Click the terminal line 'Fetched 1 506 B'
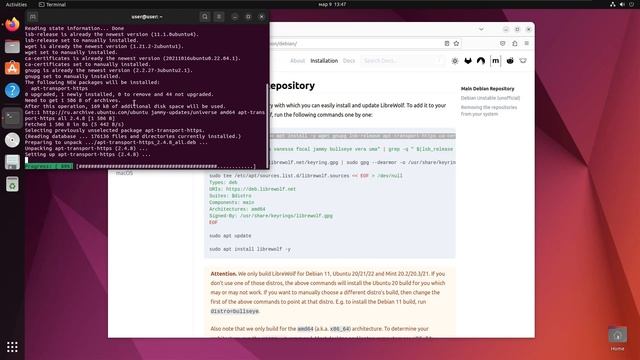The image size is (640, 360). click(x=74, y=124)
